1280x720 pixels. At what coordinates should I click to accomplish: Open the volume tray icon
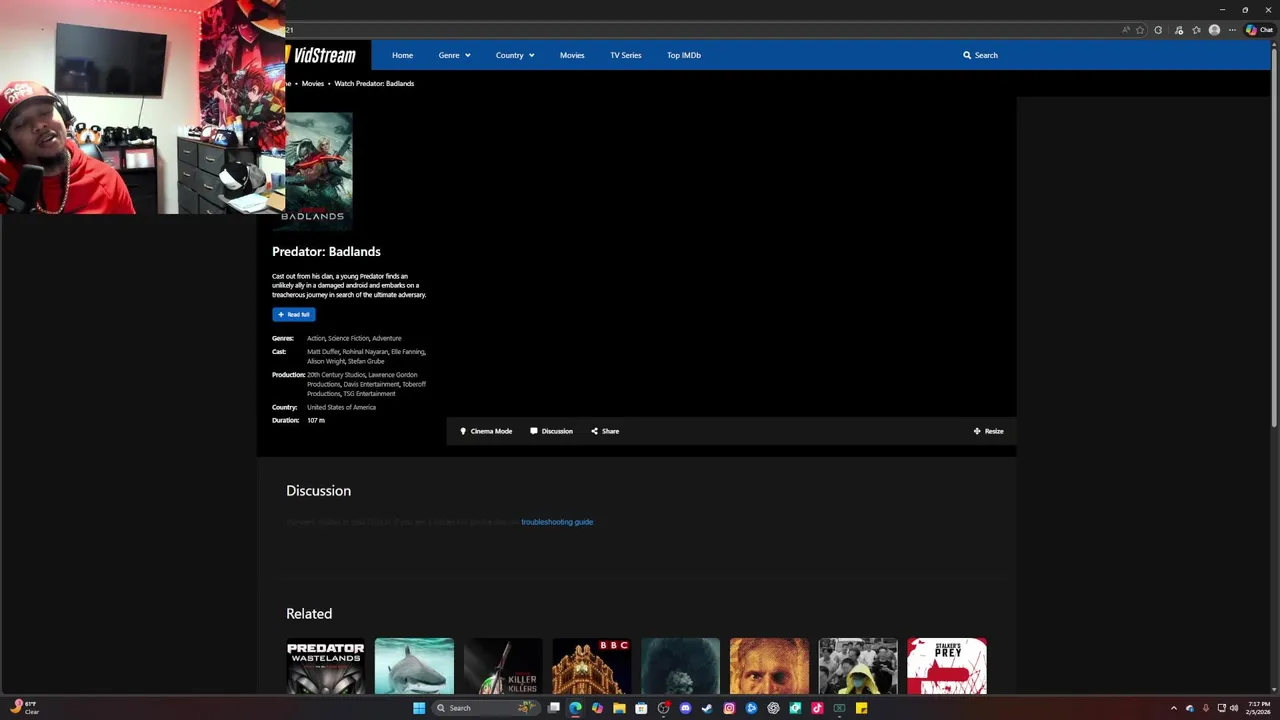1234,708
